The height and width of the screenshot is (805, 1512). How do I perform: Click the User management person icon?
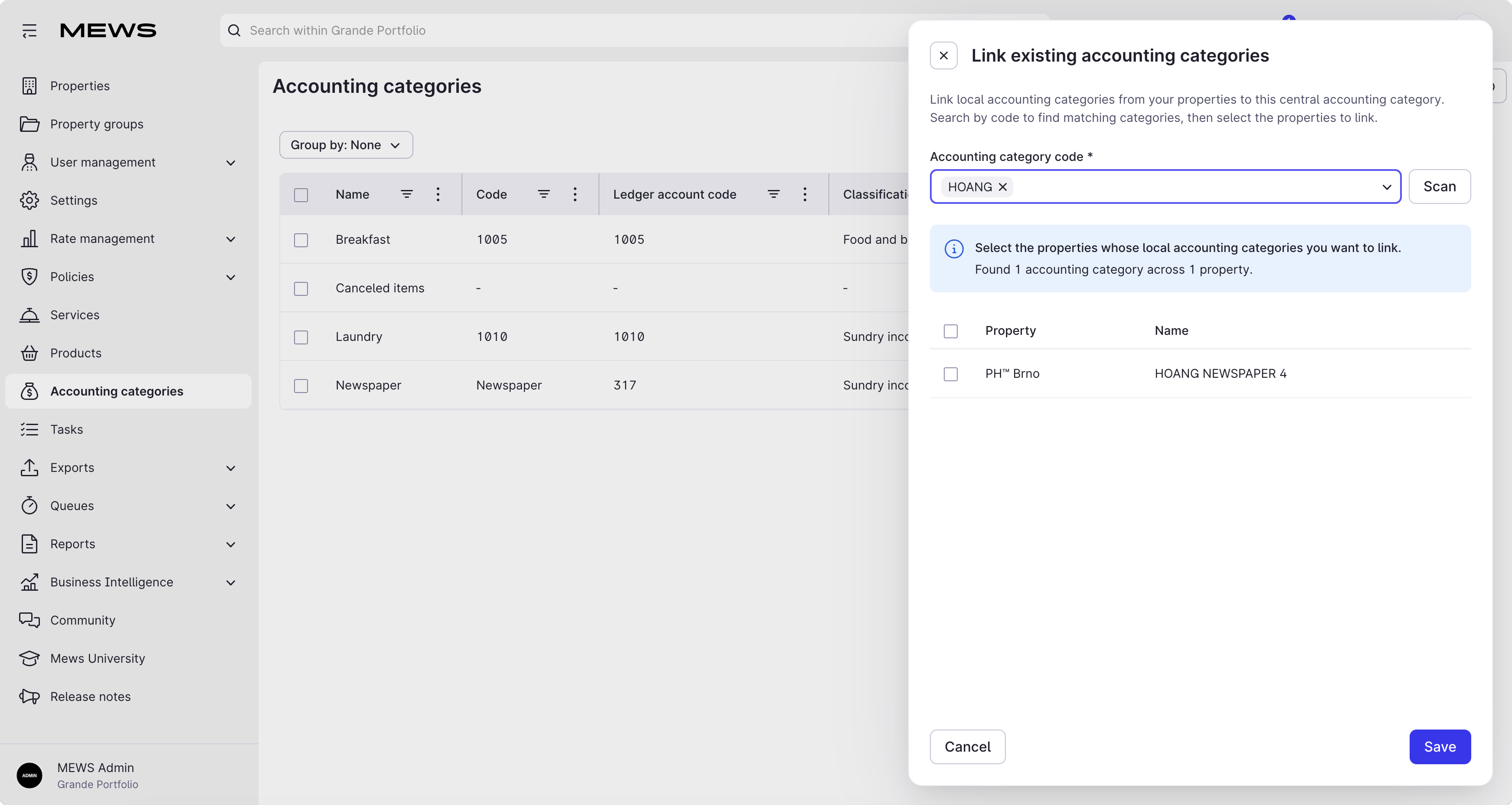29,162
